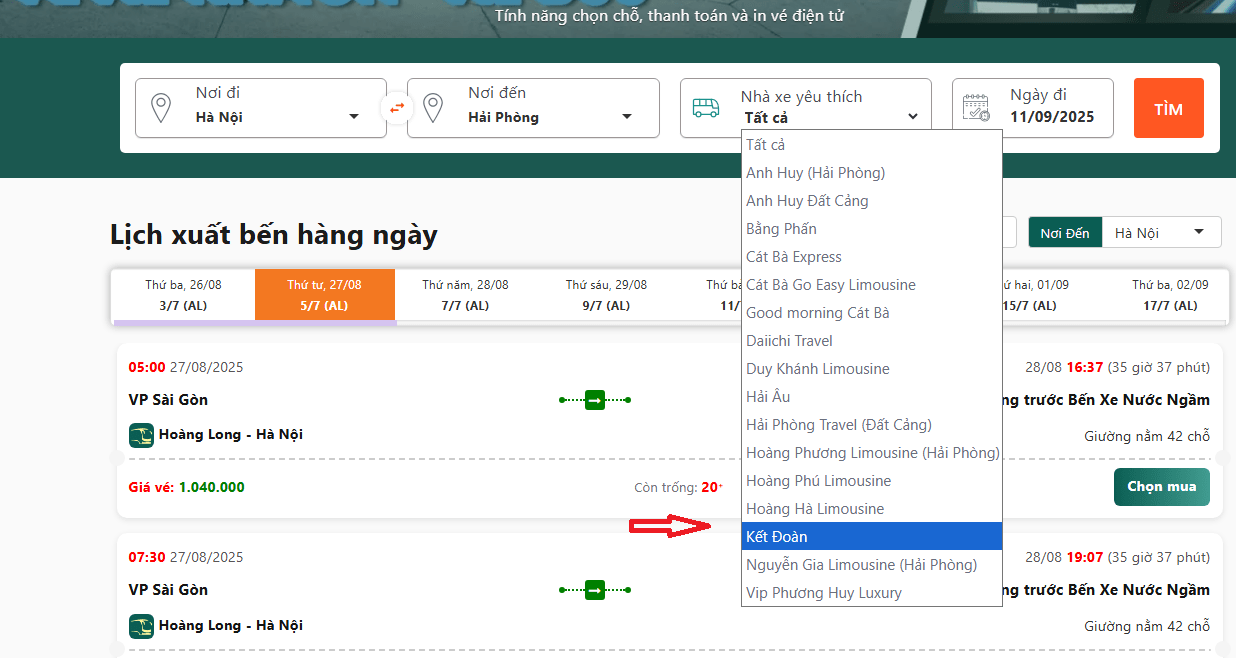Switch to the Thứ ba, 26/08 date tab

tap(183, 295)
